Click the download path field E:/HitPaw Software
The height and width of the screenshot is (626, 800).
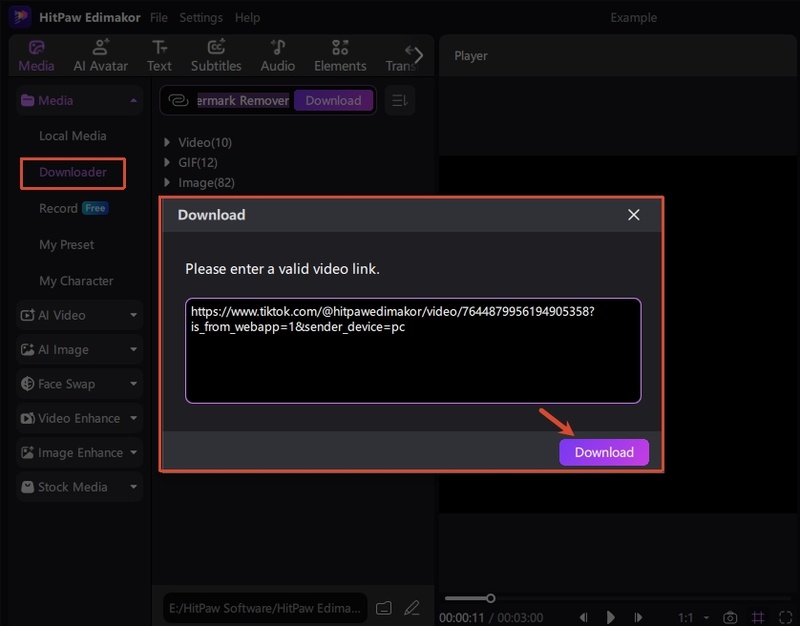(265, 608)
